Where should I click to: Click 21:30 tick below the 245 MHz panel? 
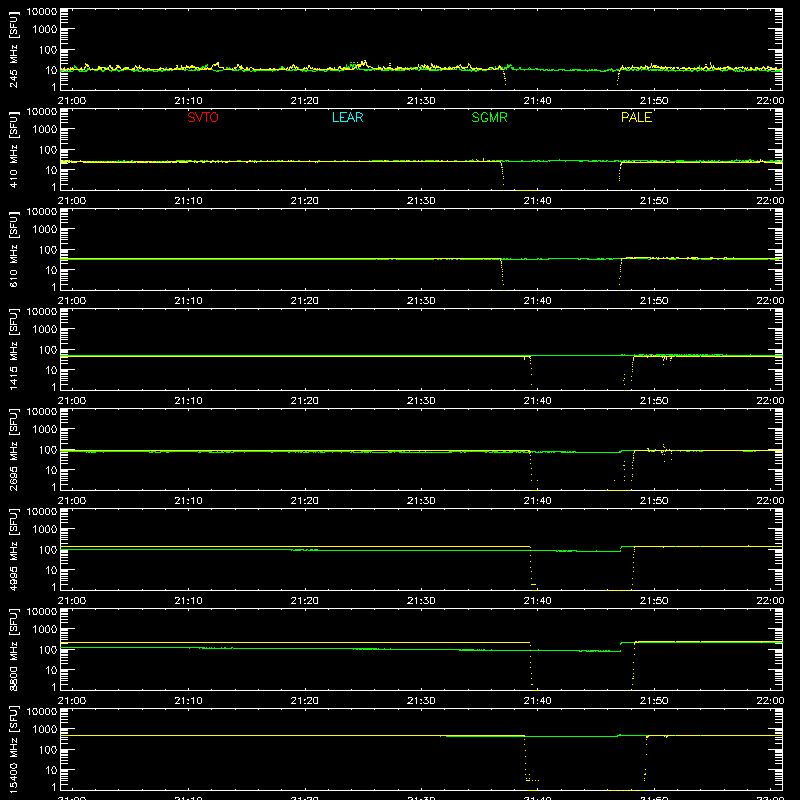(x=421, y=101)
